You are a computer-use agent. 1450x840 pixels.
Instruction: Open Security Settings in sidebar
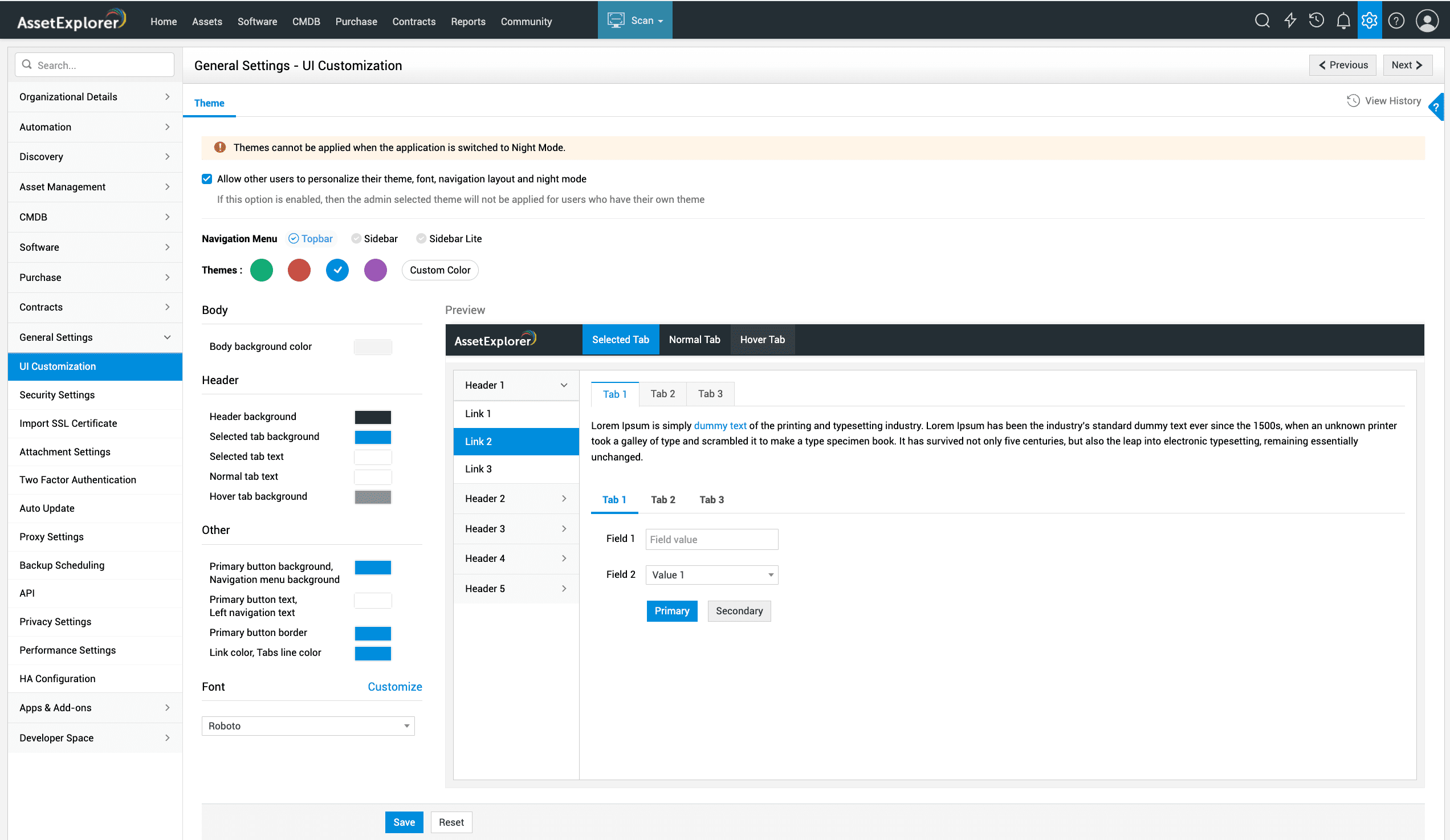click(57, 395)
